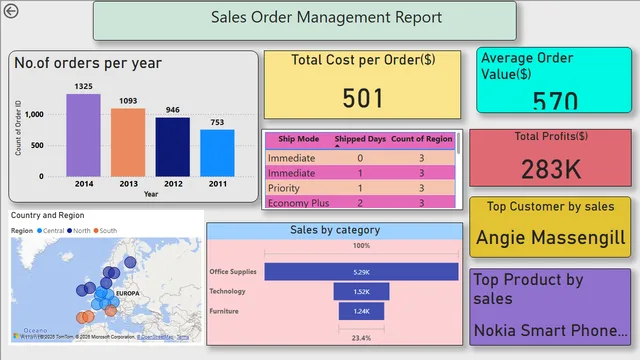Click the back arrow icon
The image size is (640, 360).
11,11
